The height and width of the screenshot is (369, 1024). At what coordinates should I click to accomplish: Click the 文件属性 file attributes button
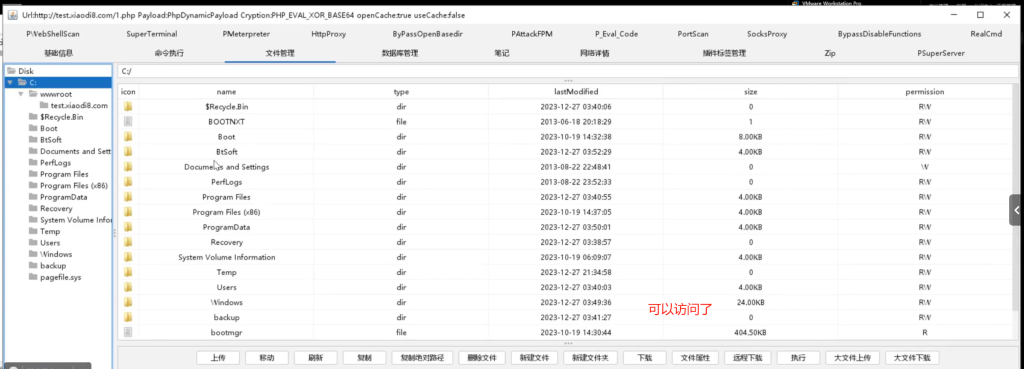click(695, 358)
